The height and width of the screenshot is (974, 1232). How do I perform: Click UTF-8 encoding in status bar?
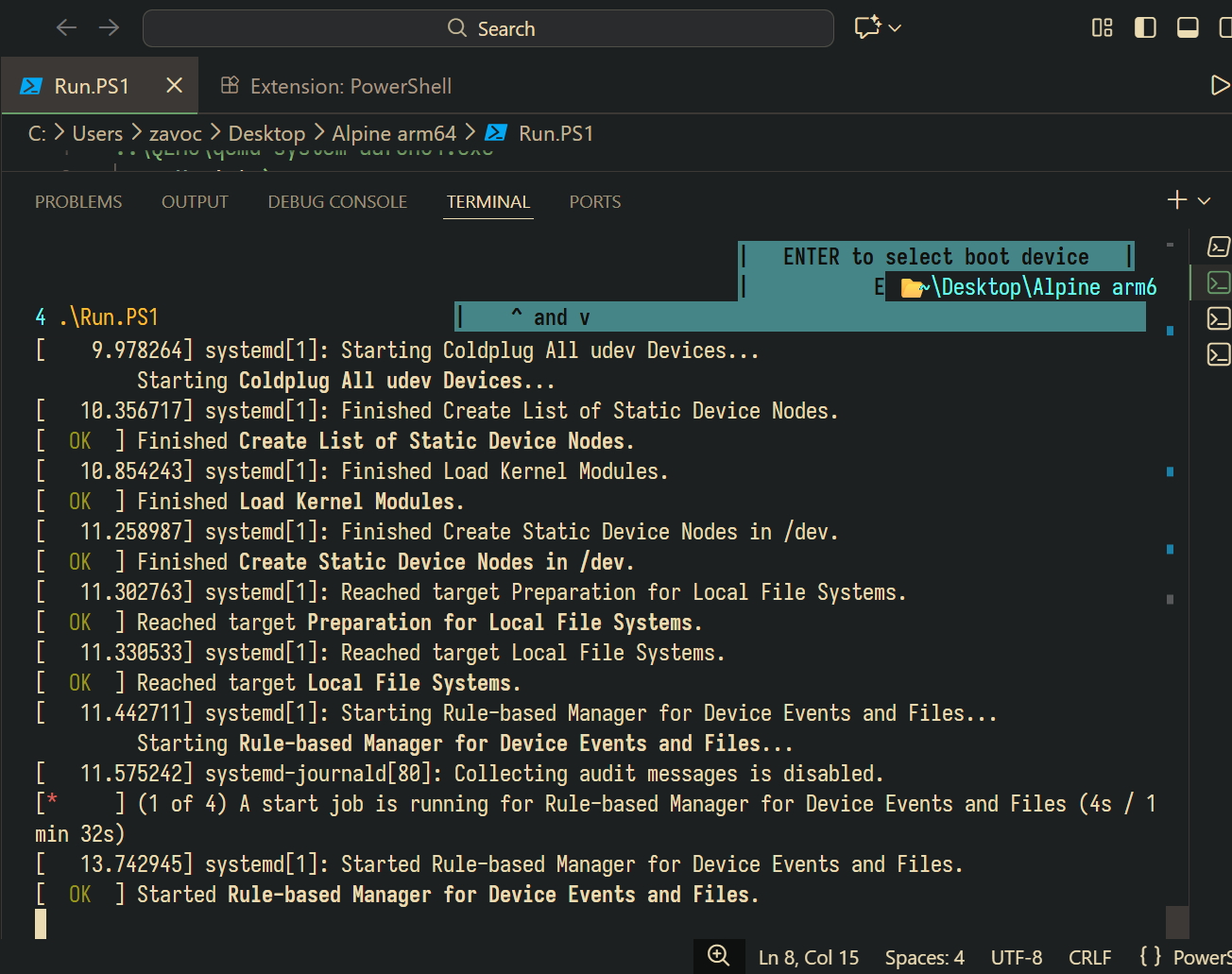(1016, 956)
